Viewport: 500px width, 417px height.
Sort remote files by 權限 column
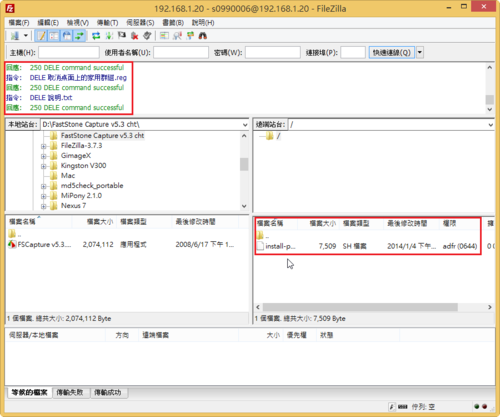tap(460, 223)
